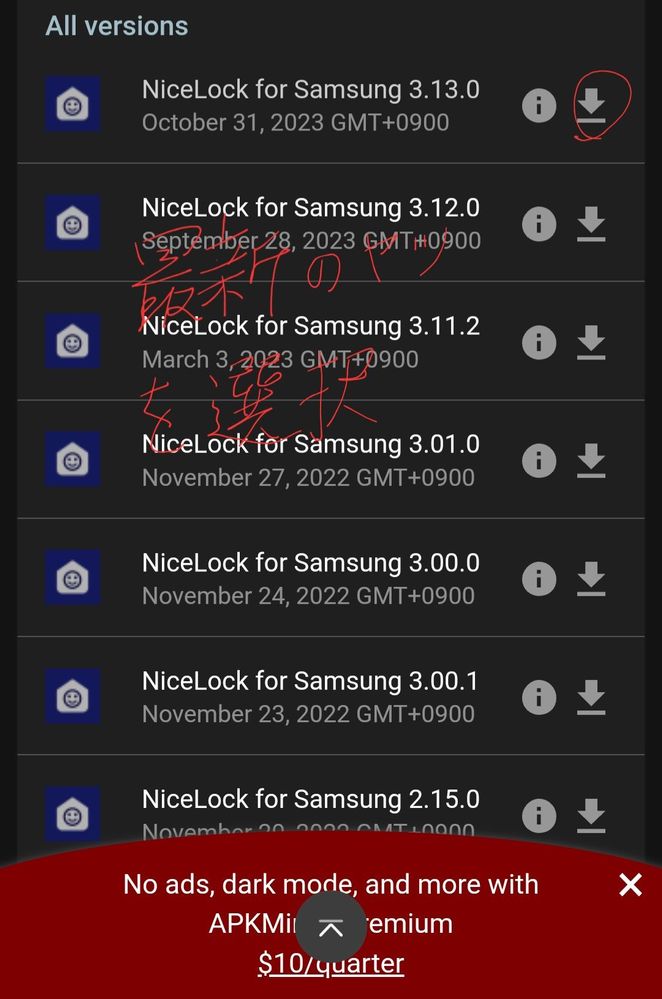Show info icon for NiceLock 3.00.0

[x=539, y=579]
